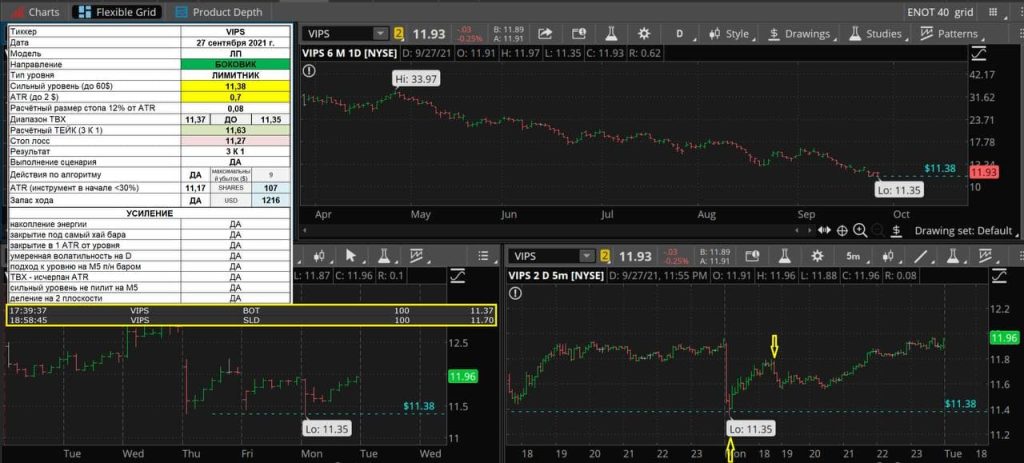
Task: Click the info exclamation icon on the 6 M 1D chart
Action: (x=309, y=71)
